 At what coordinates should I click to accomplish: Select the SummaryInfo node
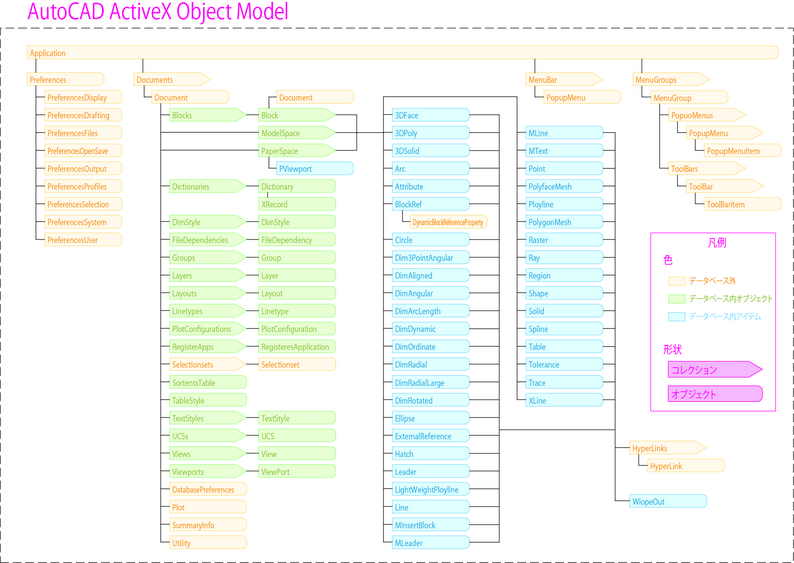[208, 525]
